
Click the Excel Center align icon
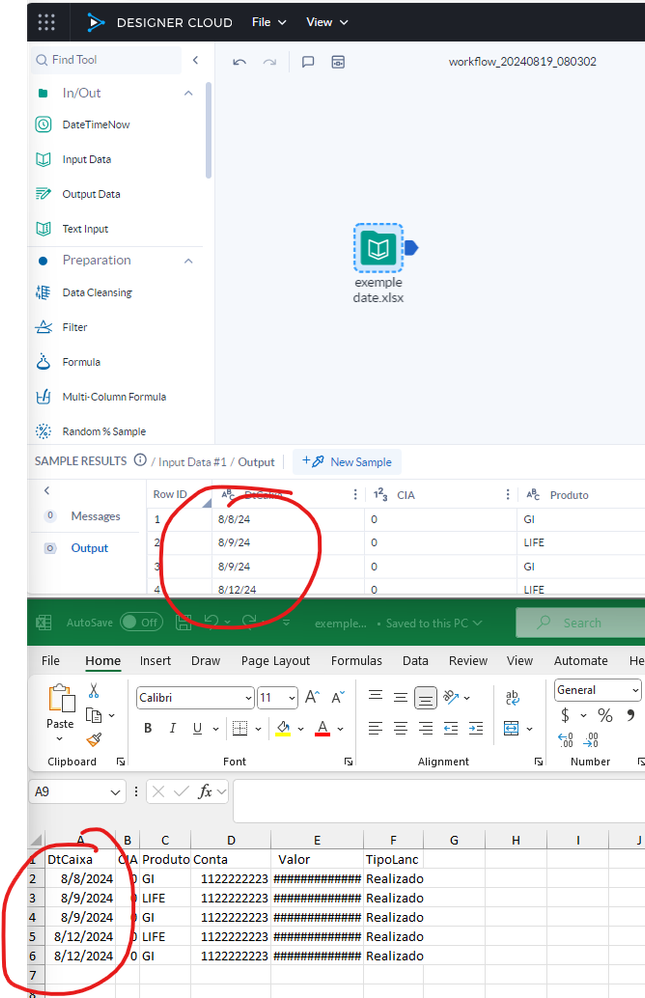tap(400, 728)
